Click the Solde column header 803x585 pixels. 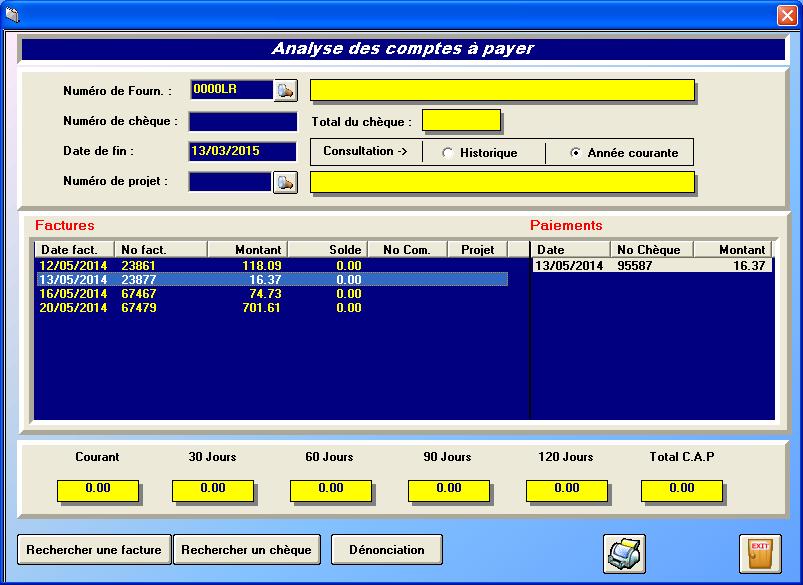pyautogui.click(x=327, y=249)
